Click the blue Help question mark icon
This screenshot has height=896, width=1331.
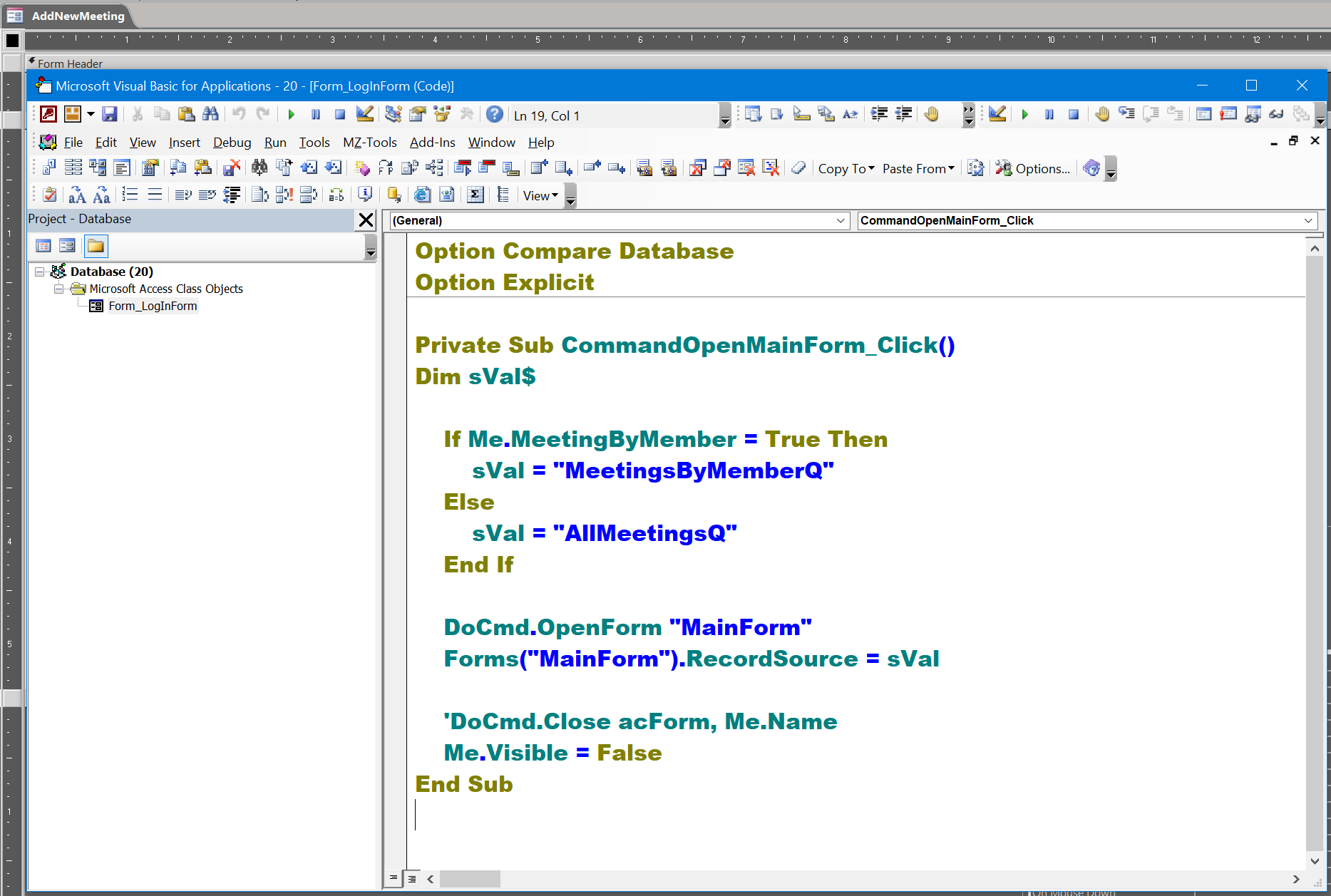tap(494, 114)
